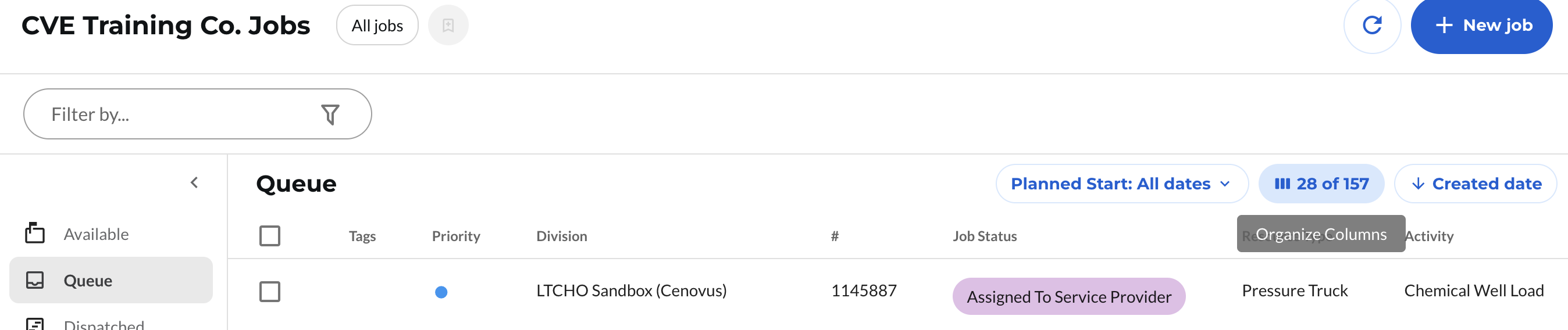Click the All jobs view button
Screen dimensions: 1568x330
[x=377, y=26]
